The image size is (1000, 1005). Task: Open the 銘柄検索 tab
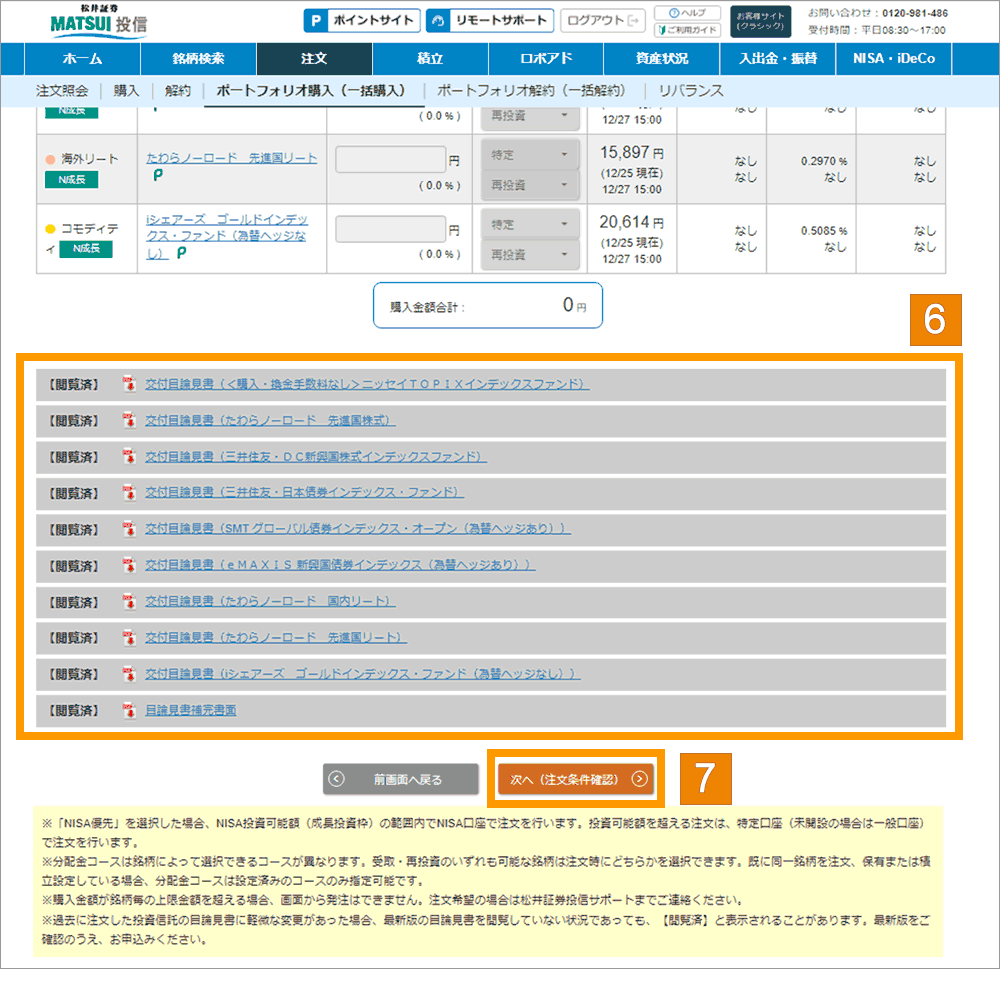click(198, 59)
